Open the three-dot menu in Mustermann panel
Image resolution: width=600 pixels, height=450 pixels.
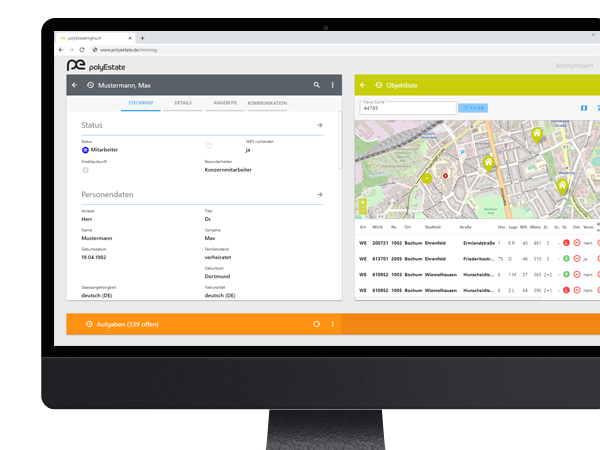[x=333, y=86]
